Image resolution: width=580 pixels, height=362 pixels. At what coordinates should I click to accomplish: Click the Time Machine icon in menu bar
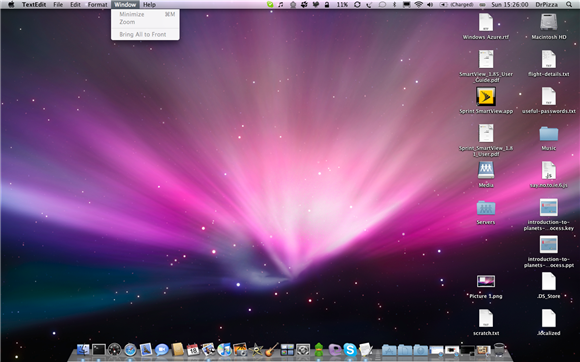coord(357,4)
